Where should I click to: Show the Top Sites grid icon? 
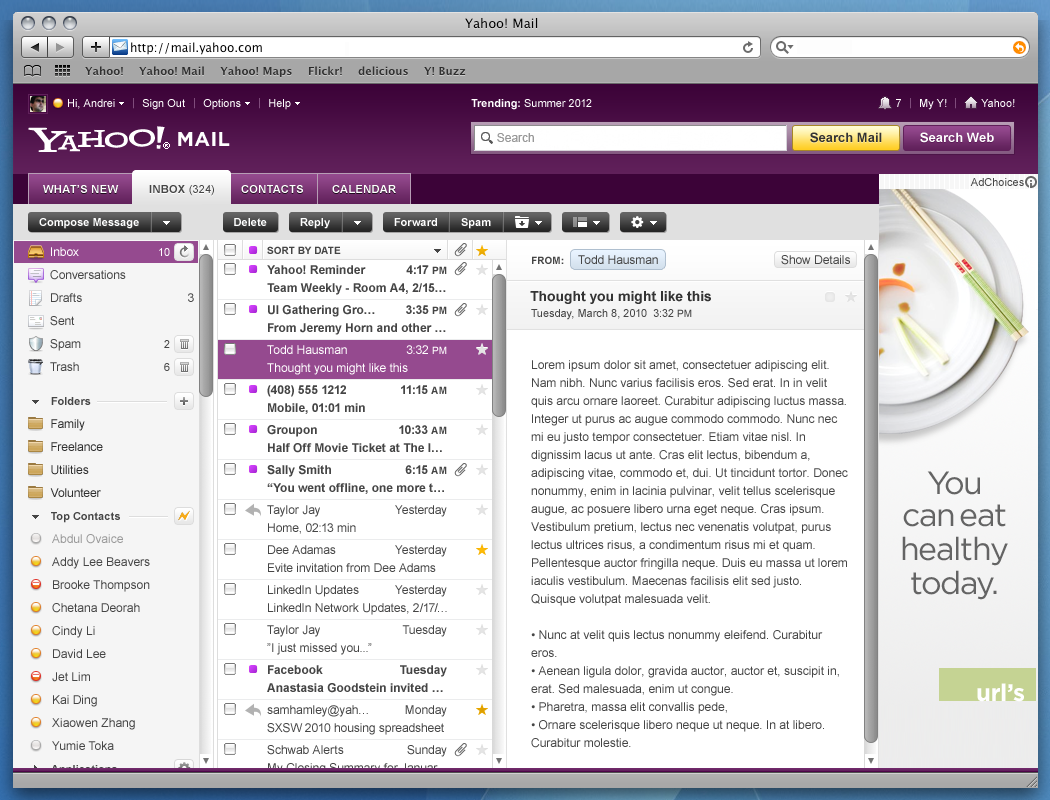point(62,70)
